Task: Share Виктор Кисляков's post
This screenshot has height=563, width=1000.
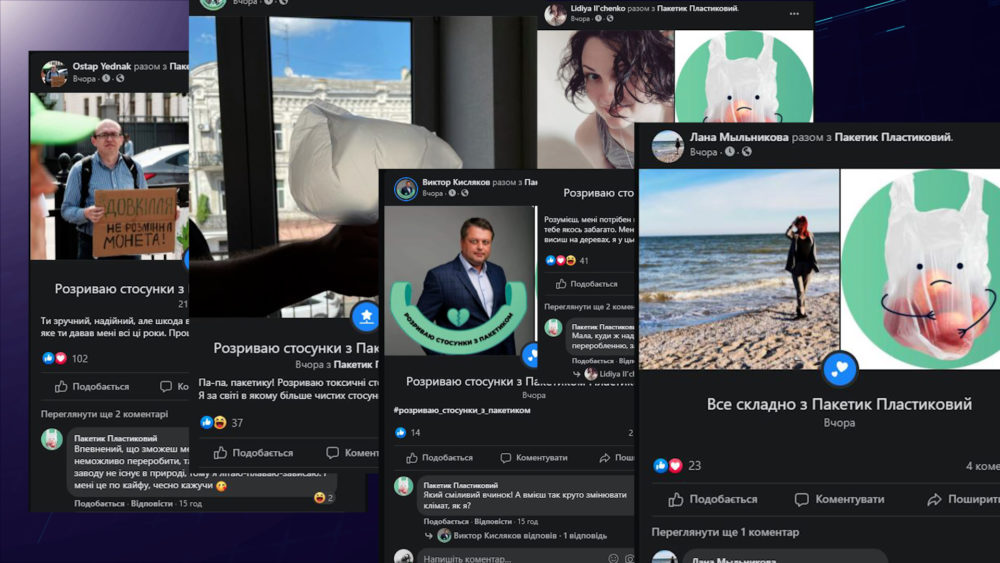Action: click(x=617, y=458)
